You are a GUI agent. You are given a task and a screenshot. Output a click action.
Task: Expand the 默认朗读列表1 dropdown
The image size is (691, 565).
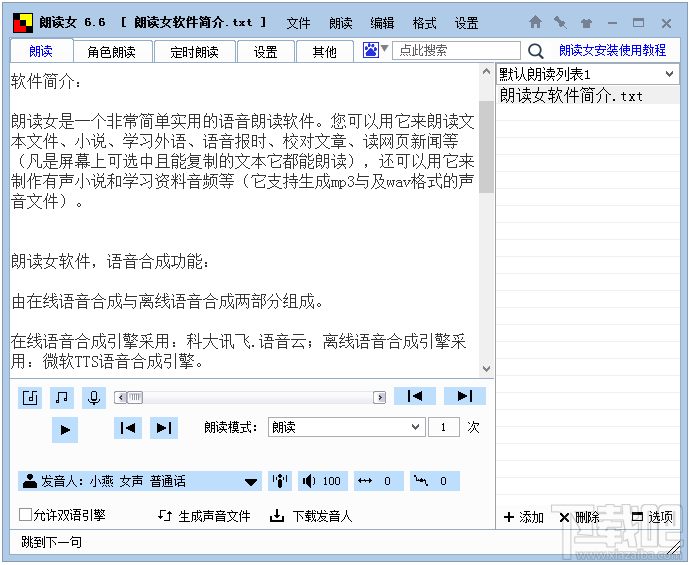pyautogui.click(x=669, y=74)
